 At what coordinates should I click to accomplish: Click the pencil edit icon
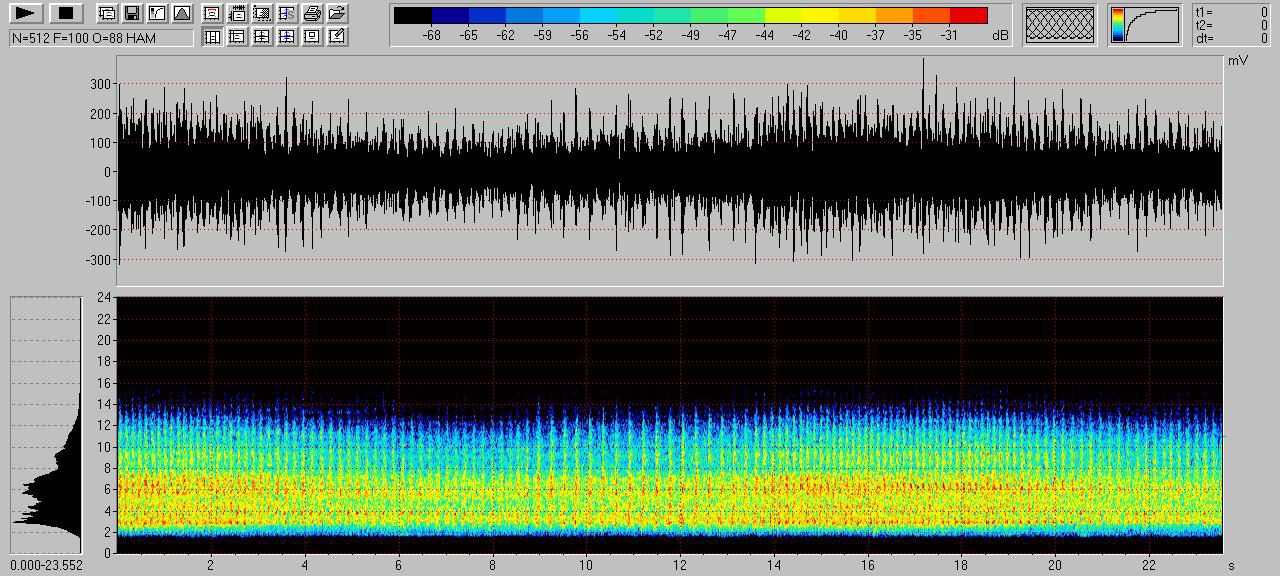pyautogui.click(x=337, y=37)
